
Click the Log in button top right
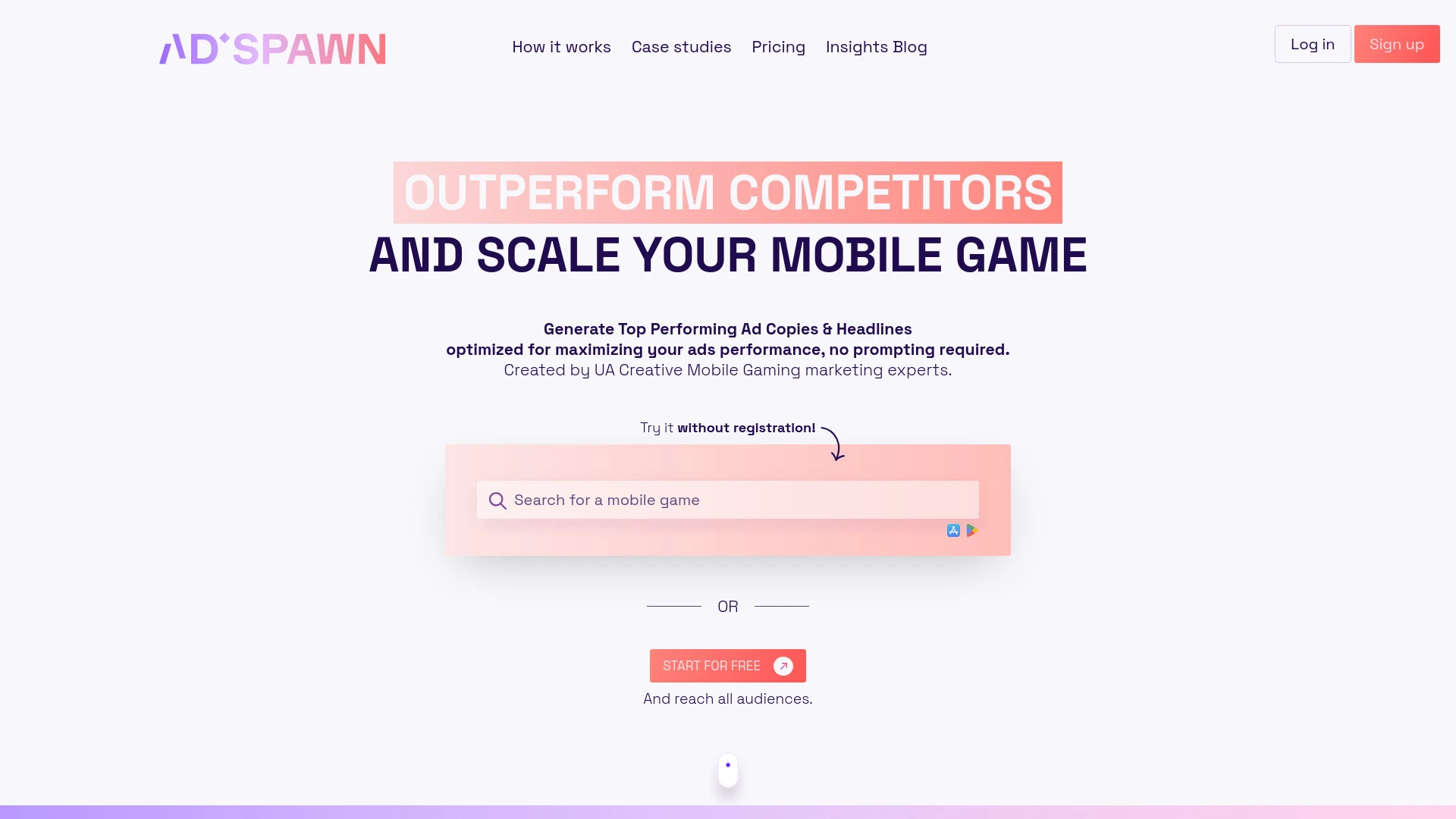coord(1313,44)
